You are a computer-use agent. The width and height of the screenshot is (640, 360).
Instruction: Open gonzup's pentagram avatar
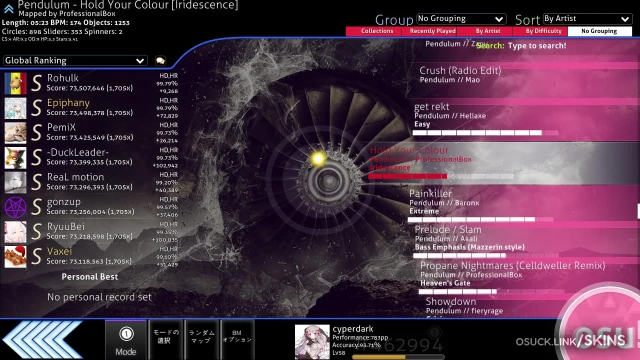[x=15, y=207]
